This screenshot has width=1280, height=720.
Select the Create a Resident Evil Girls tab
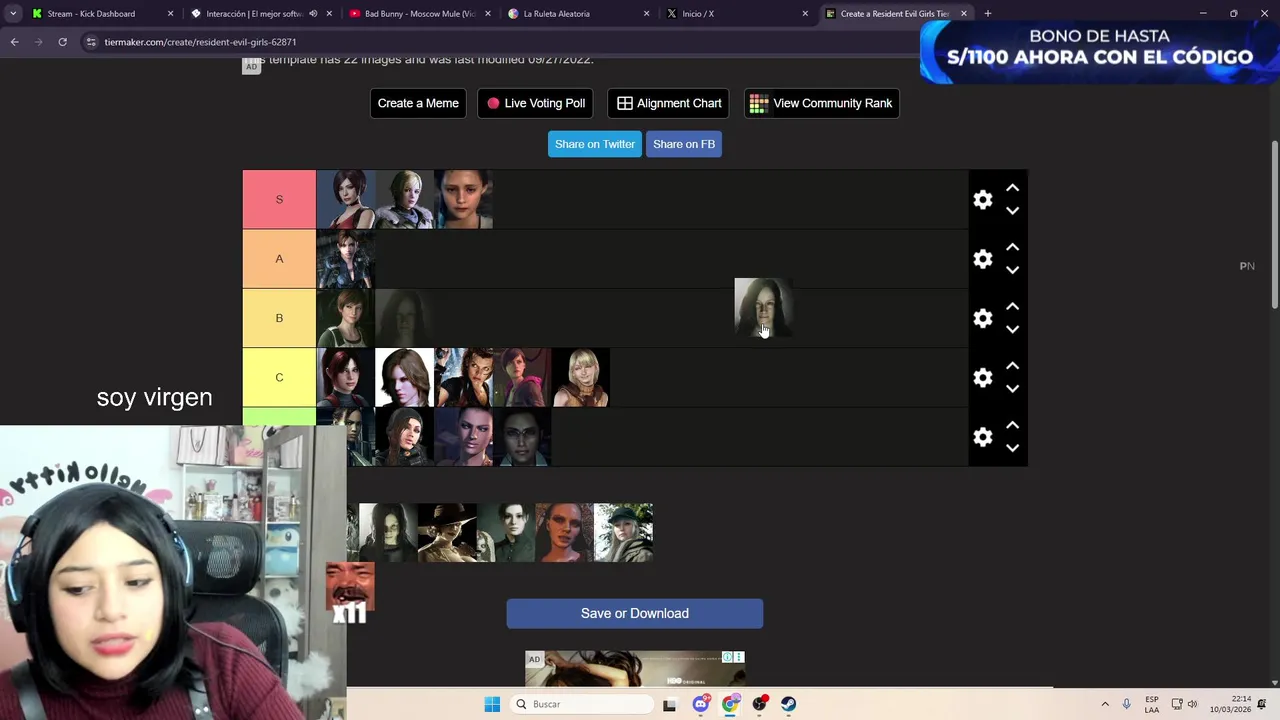coord(894,14)
